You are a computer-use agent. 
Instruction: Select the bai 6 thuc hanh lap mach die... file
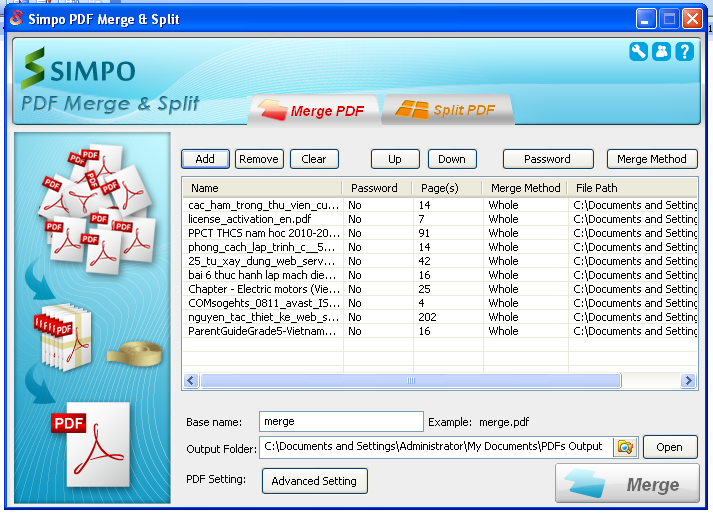point(440,275)
